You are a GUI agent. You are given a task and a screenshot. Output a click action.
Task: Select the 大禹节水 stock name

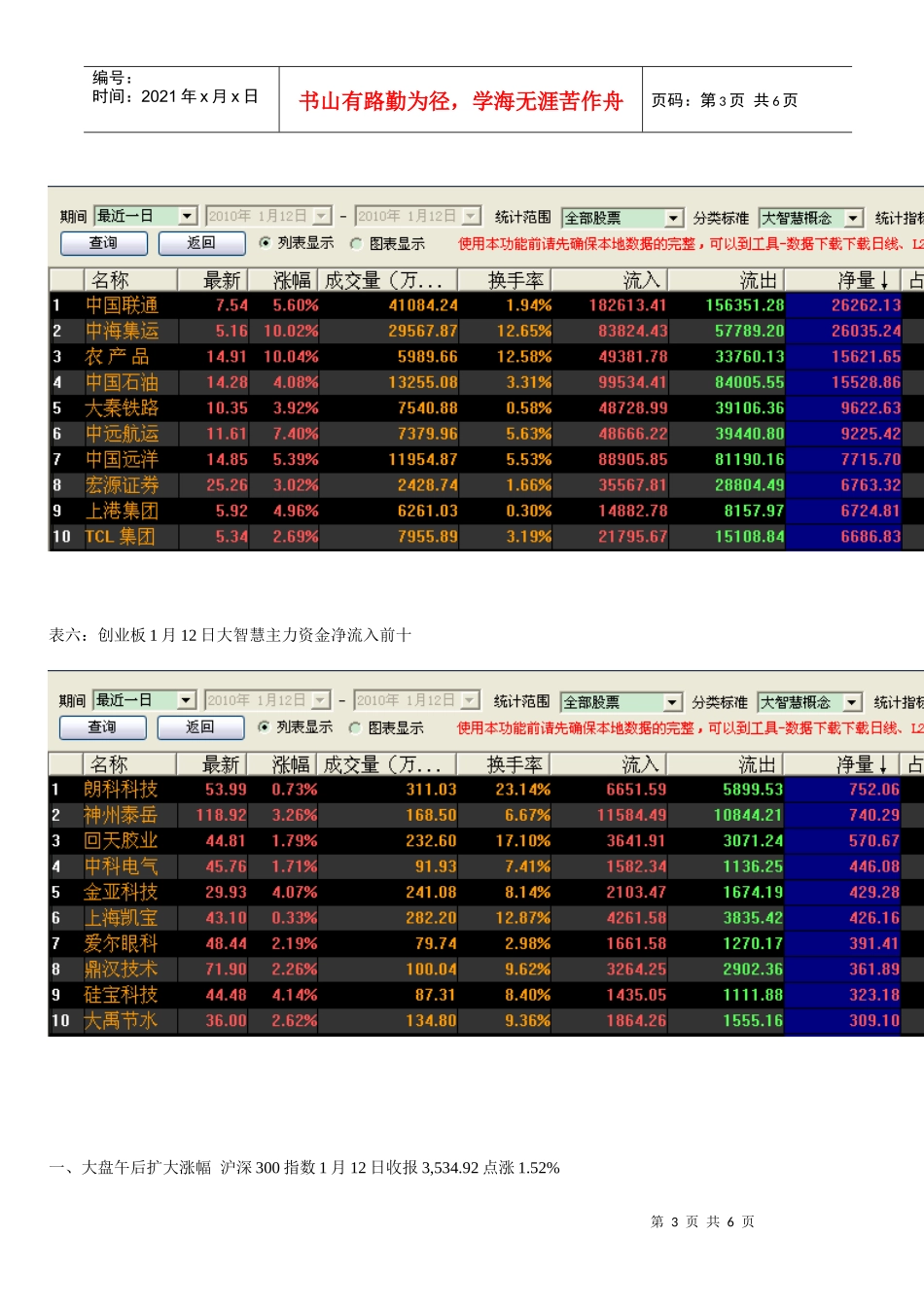tap(121, 1020)
